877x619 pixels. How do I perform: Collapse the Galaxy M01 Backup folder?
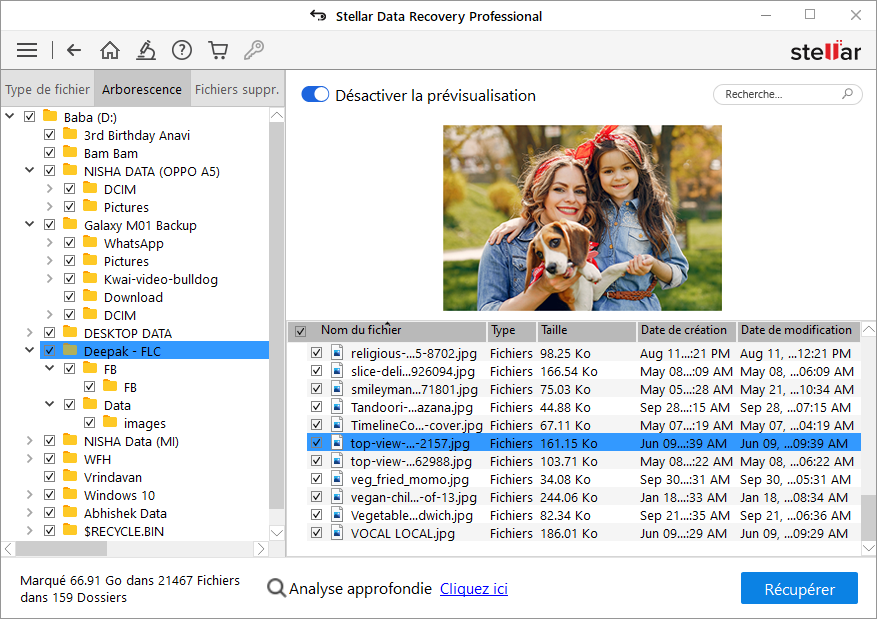pyautogui.click(x=30, y=225)
